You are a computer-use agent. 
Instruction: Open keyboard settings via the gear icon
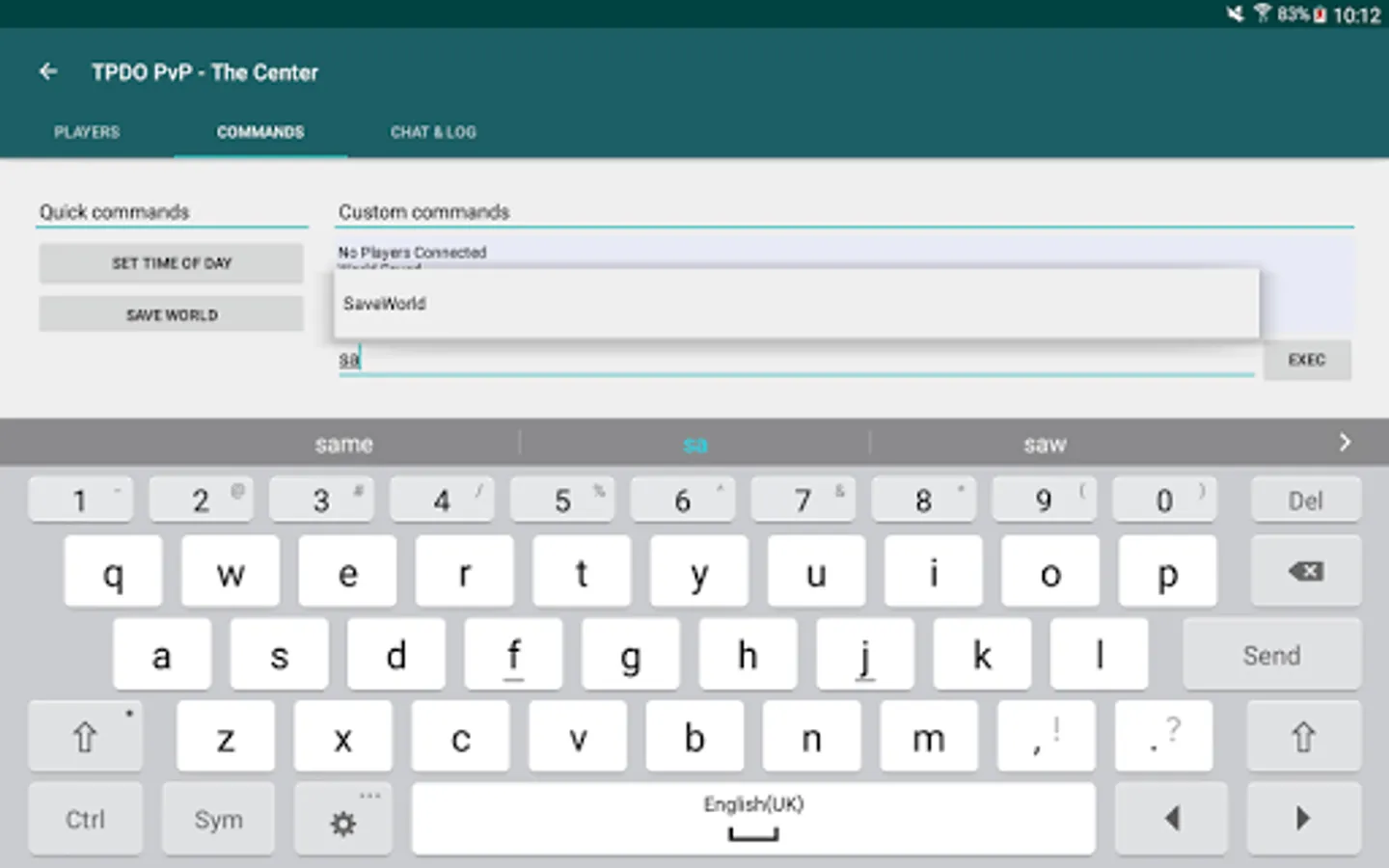[342, 819]
